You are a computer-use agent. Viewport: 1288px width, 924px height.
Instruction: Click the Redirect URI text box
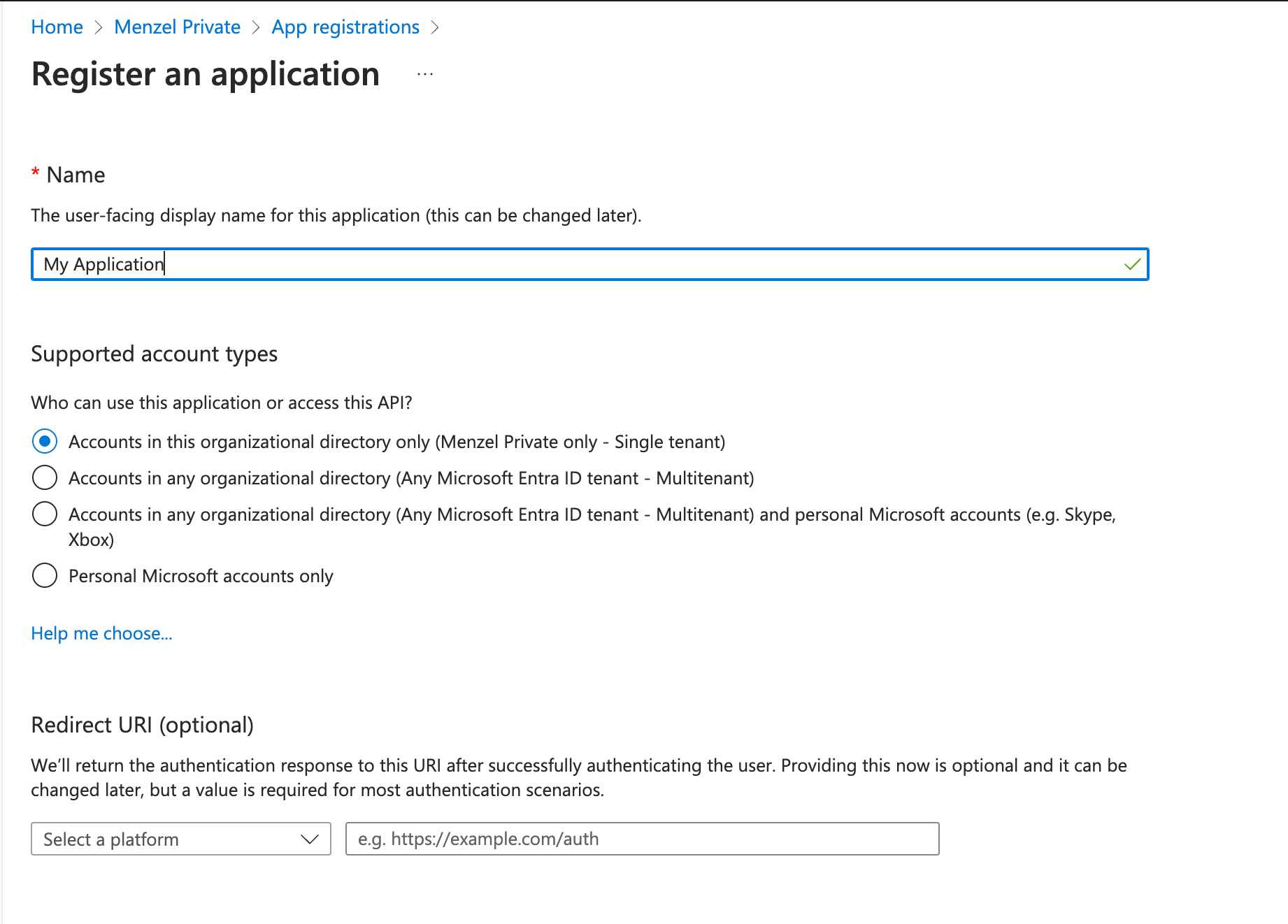coord(642,839)
